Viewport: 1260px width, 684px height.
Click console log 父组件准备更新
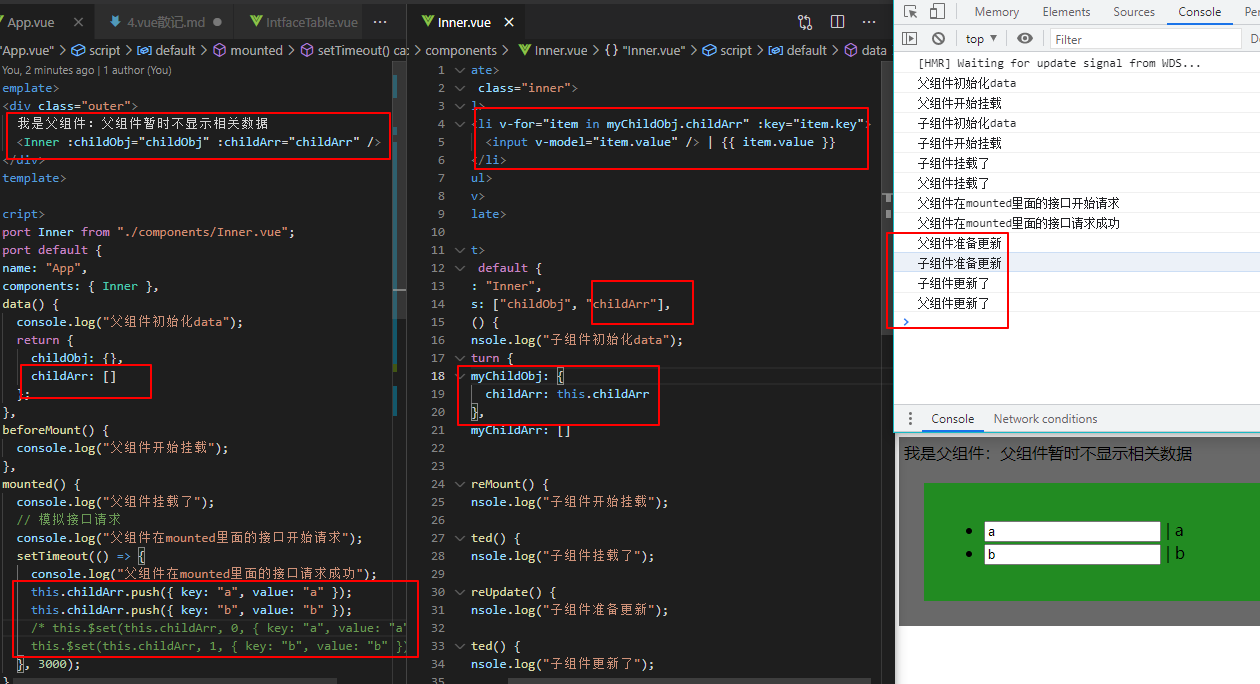point(960,243)
